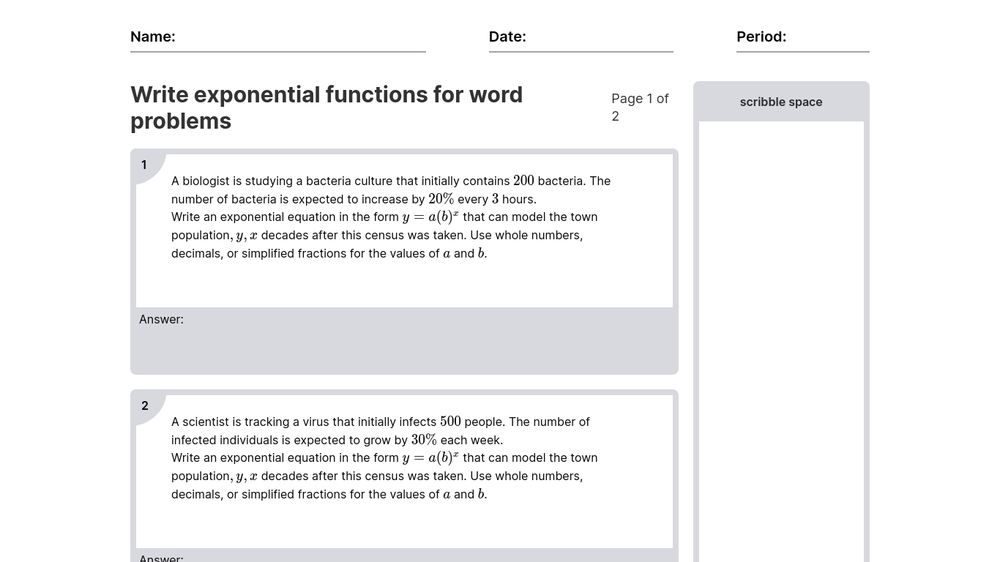Viewport: 1000px width, 562px height.
Task: Click the worksheet title heading
Action: (x=327, y=108)
